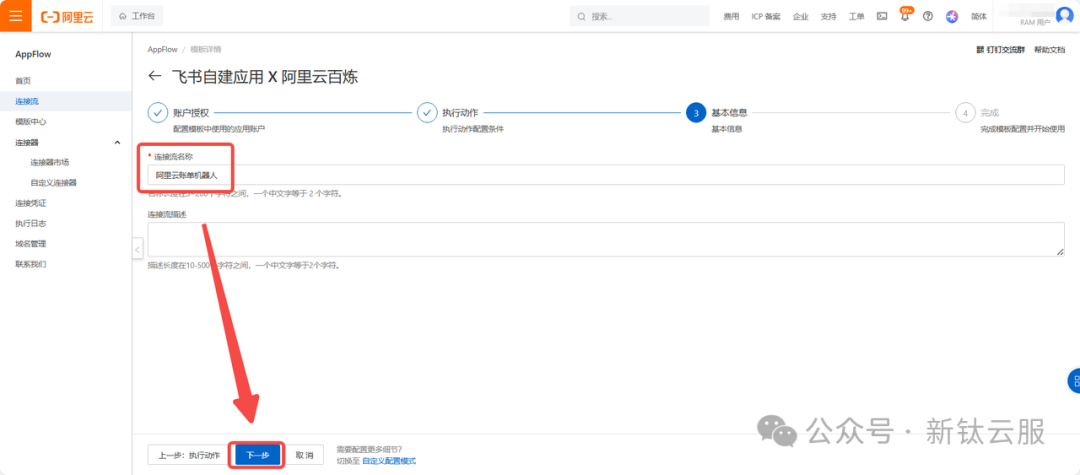Click the 连接流名称 input field
This screenshot has height=475, width=1080.
(606, 175)
